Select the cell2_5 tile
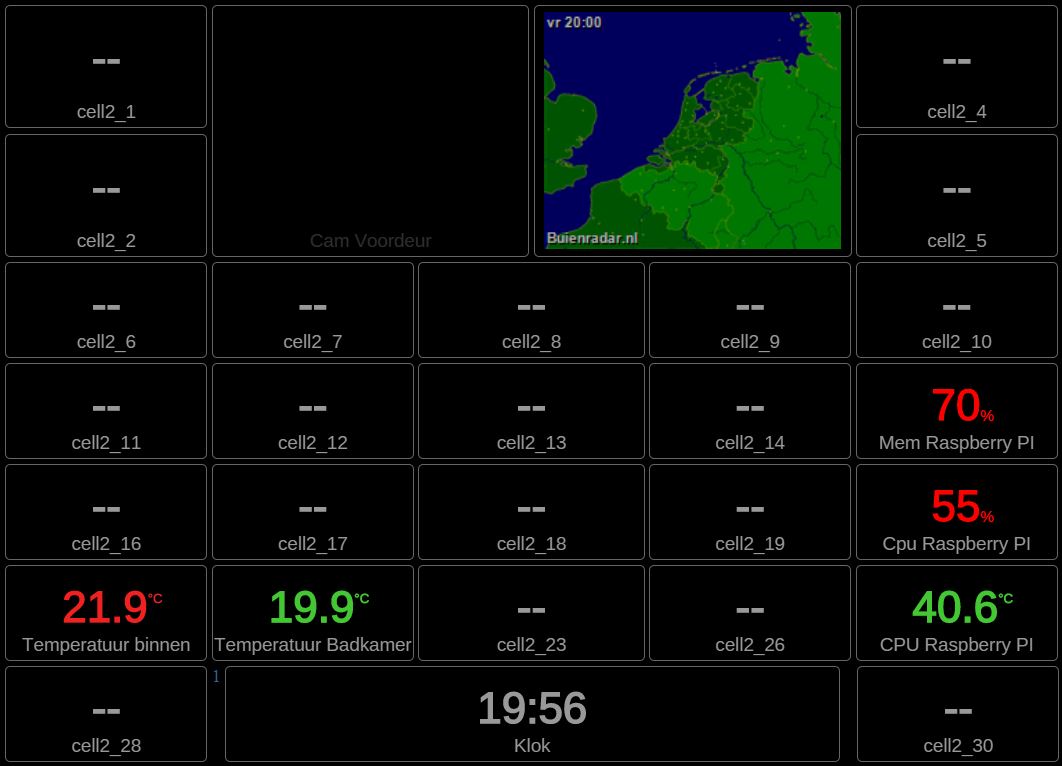This screenshot has width=1062, height=766. click(x=956, y=195)
